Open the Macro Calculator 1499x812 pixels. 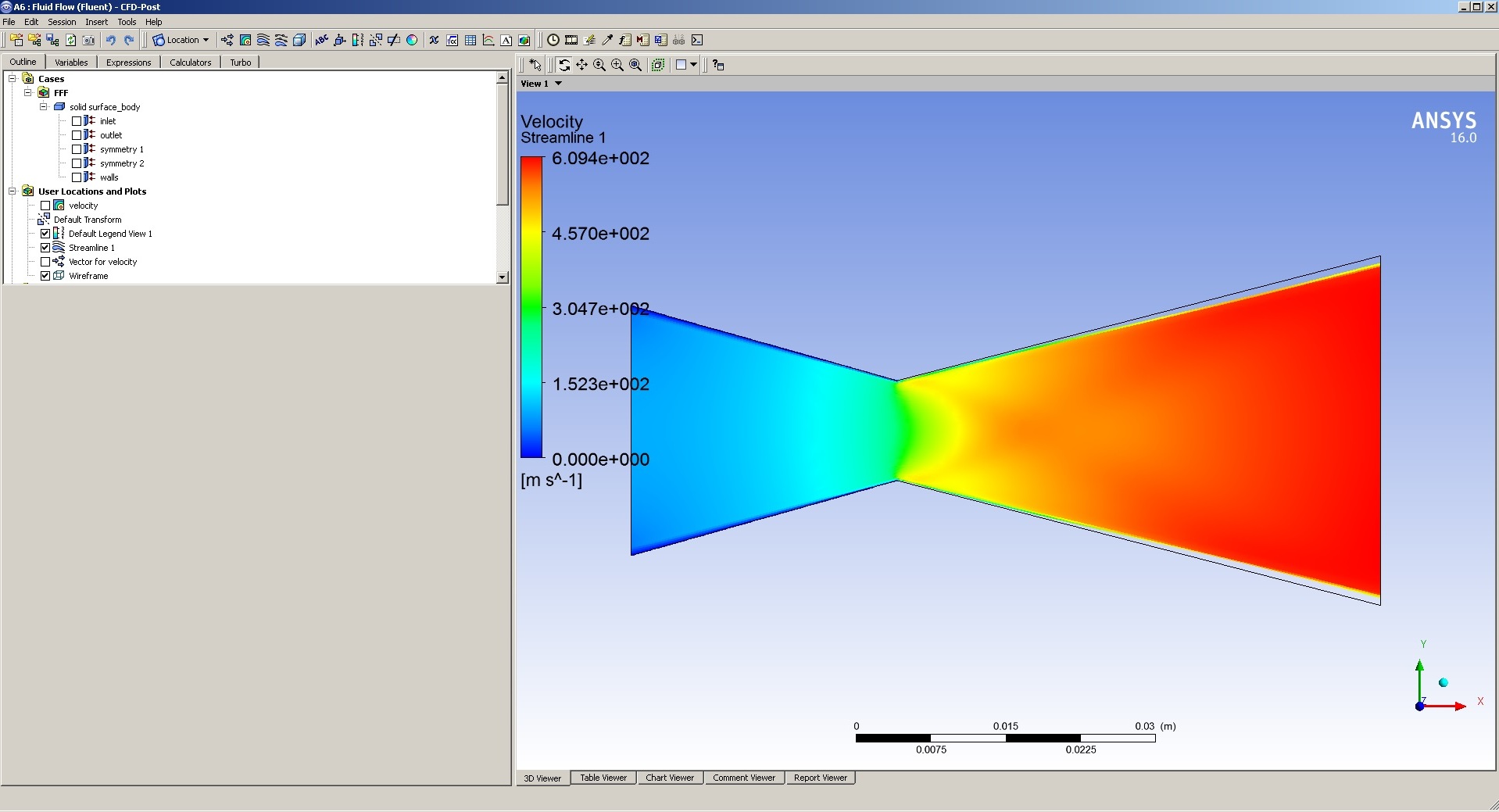643,40
